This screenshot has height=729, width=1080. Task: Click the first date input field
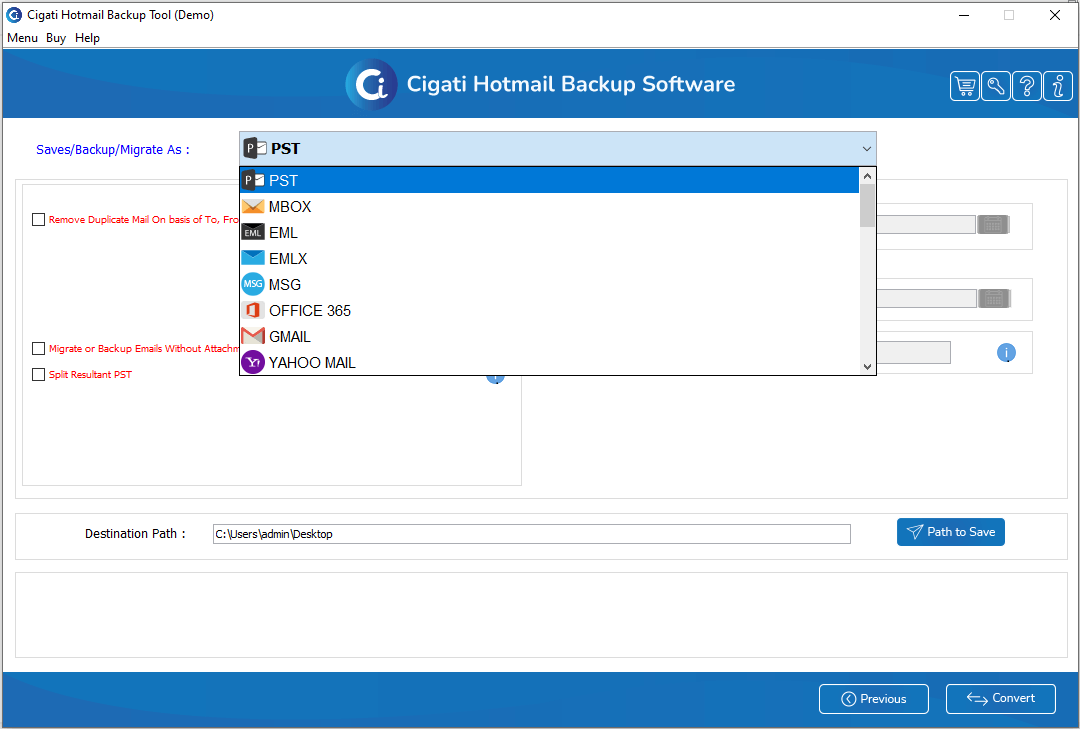click(926, 224)
